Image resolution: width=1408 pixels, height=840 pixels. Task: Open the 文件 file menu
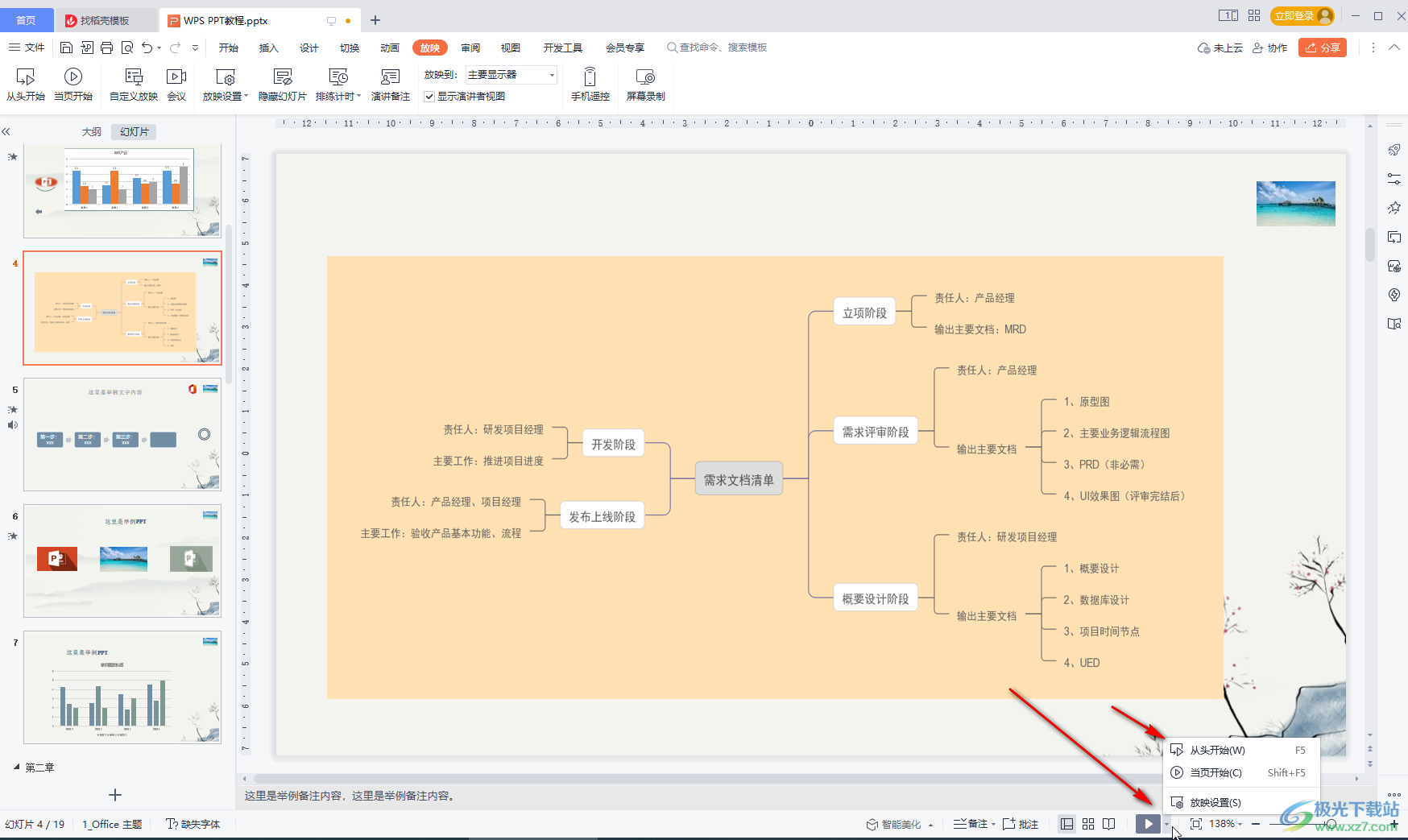coord(27,48)
